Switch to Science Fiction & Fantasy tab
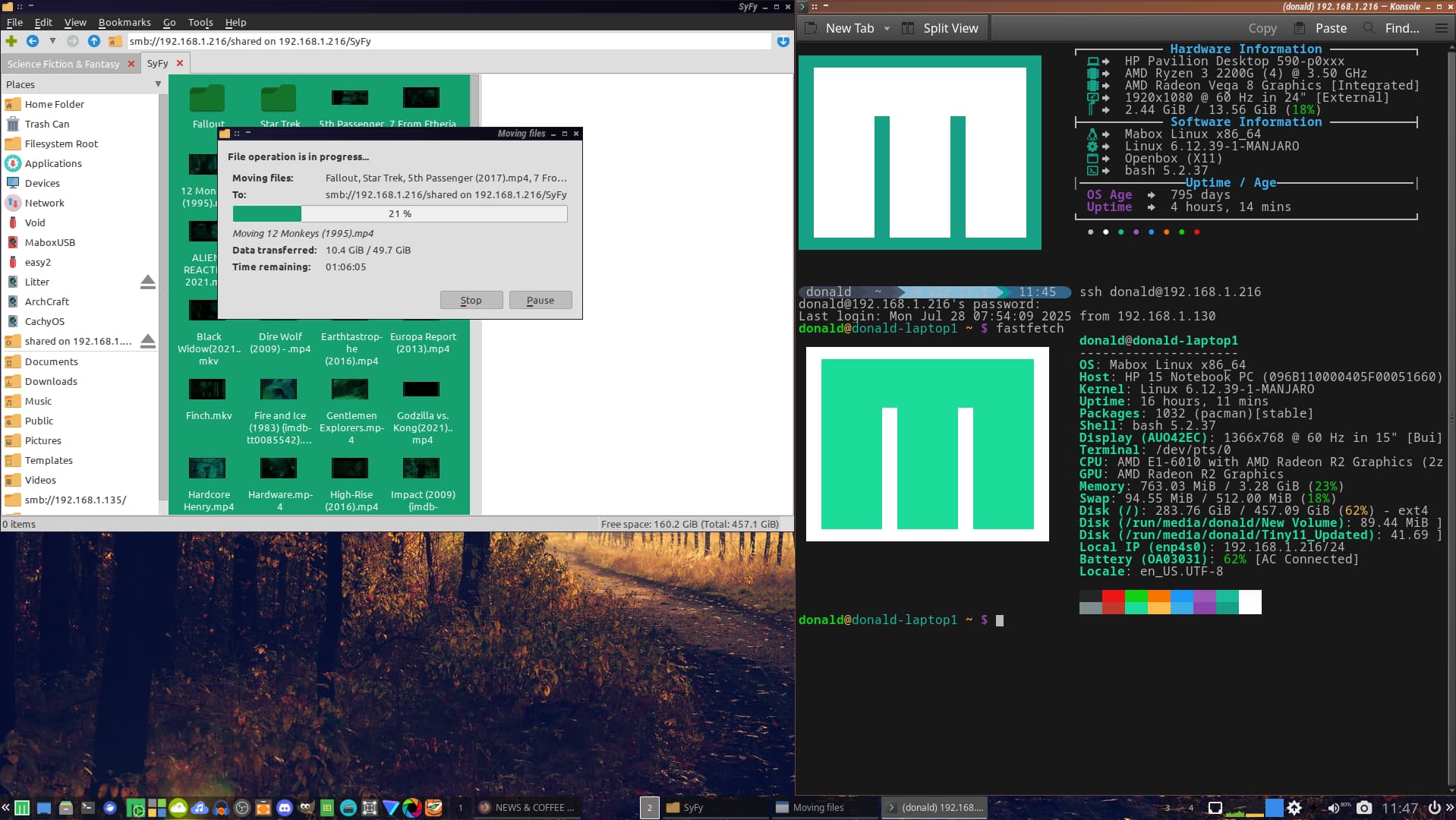 coord(64,64)
